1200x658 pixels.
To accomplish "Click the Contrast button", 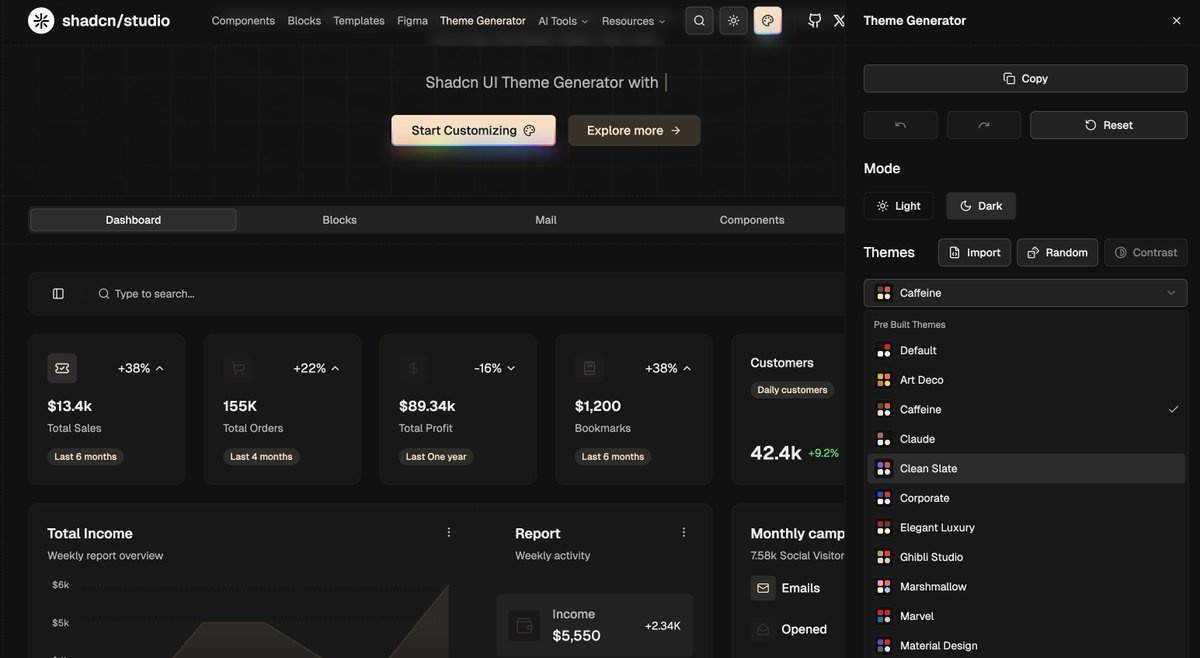I will (1146, 252).
